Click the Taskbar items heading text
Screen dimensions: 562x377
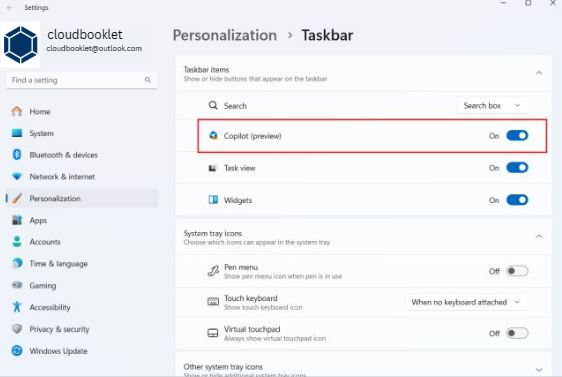[206, 70]
